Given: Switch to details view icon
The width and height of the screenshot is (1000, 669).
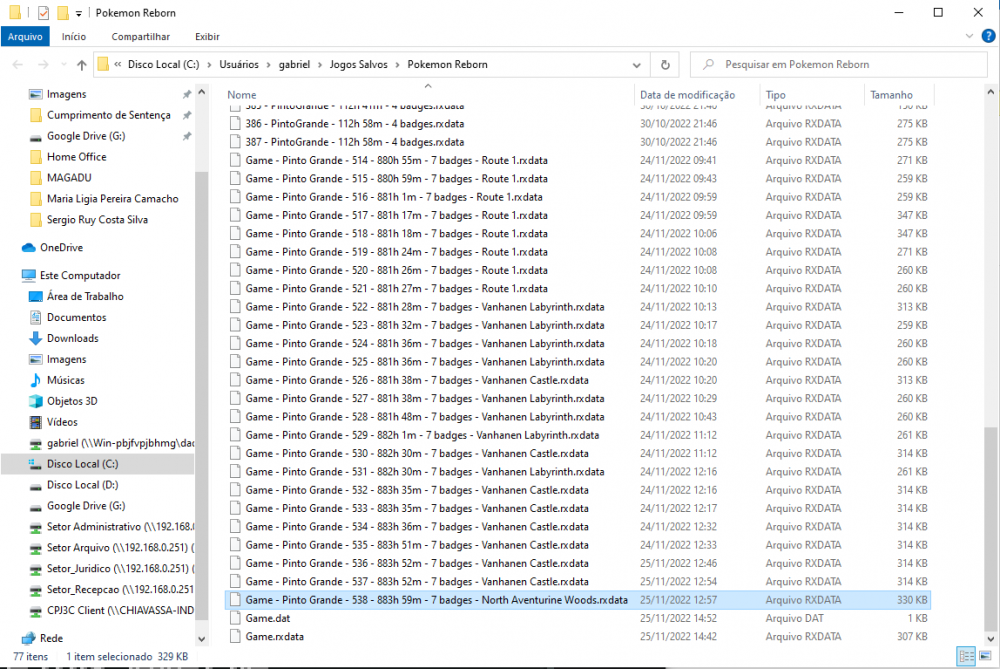Looking at the screenshot, I should [966, 656].
